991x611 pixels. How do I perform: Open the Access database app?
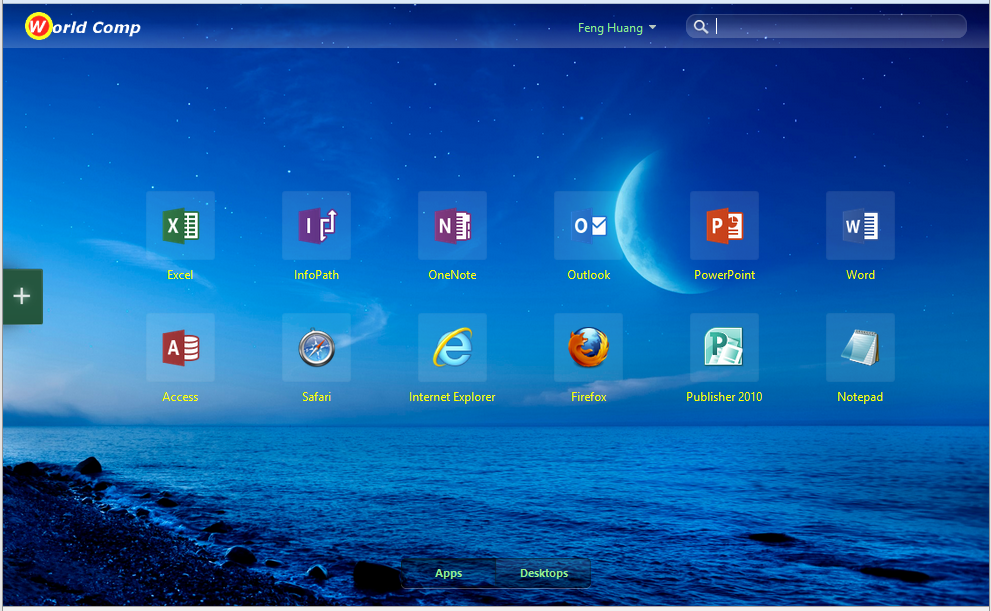pyautogui.click(x=180, y=348)
